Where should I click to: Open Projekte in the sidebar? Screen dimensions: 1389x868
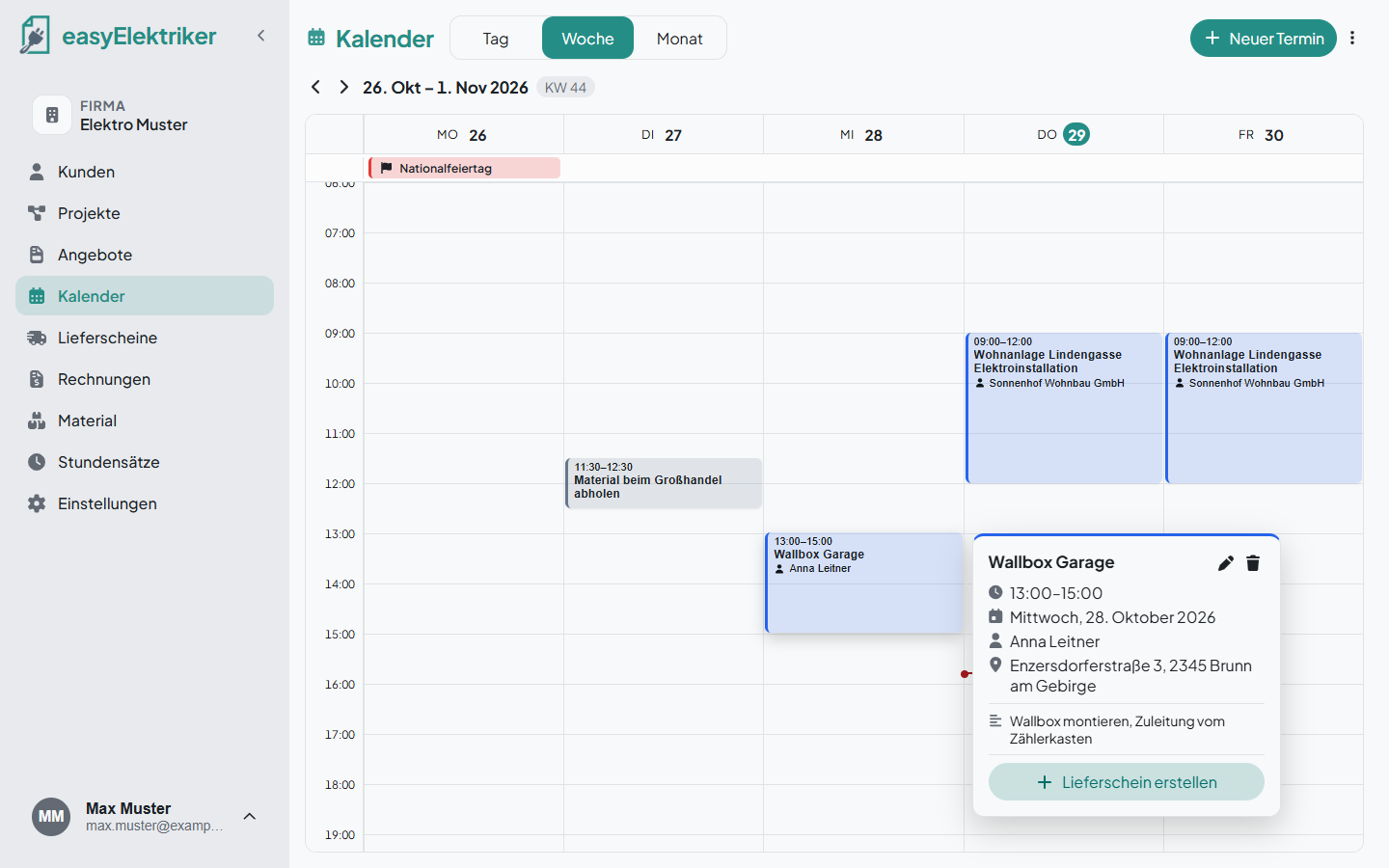click(145, 213)
